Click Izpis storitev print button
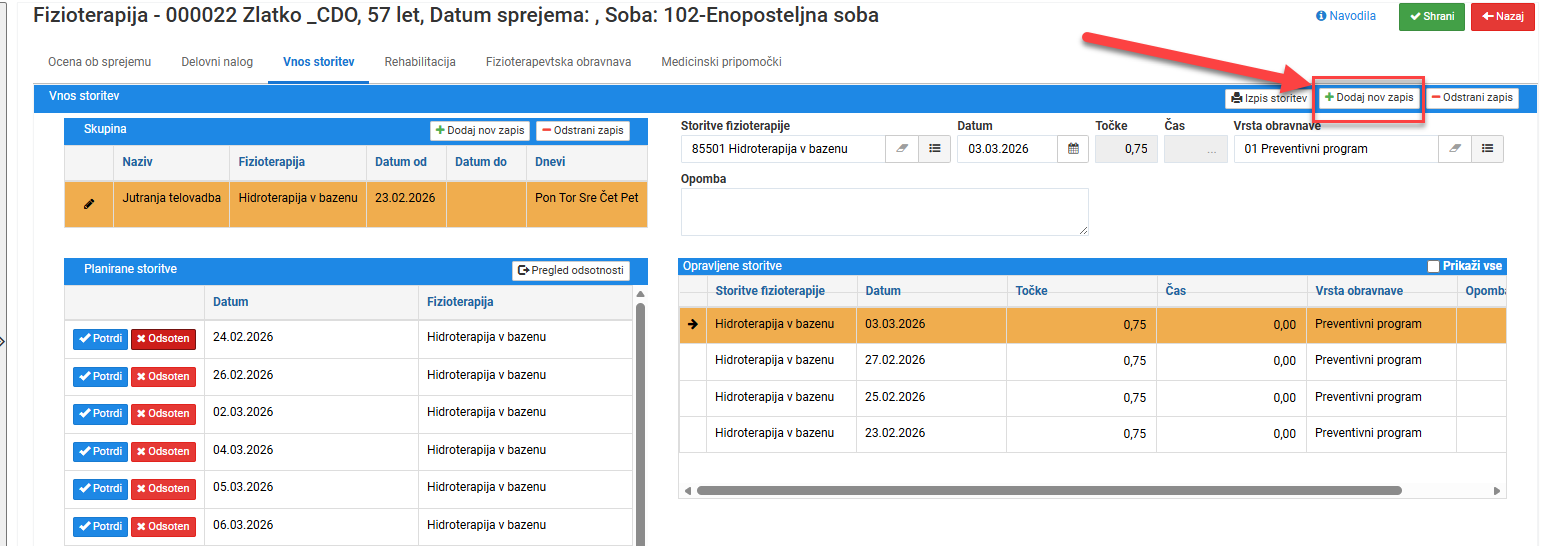The height and width of the screenshot is (546, 1541). coord(1268,98)
